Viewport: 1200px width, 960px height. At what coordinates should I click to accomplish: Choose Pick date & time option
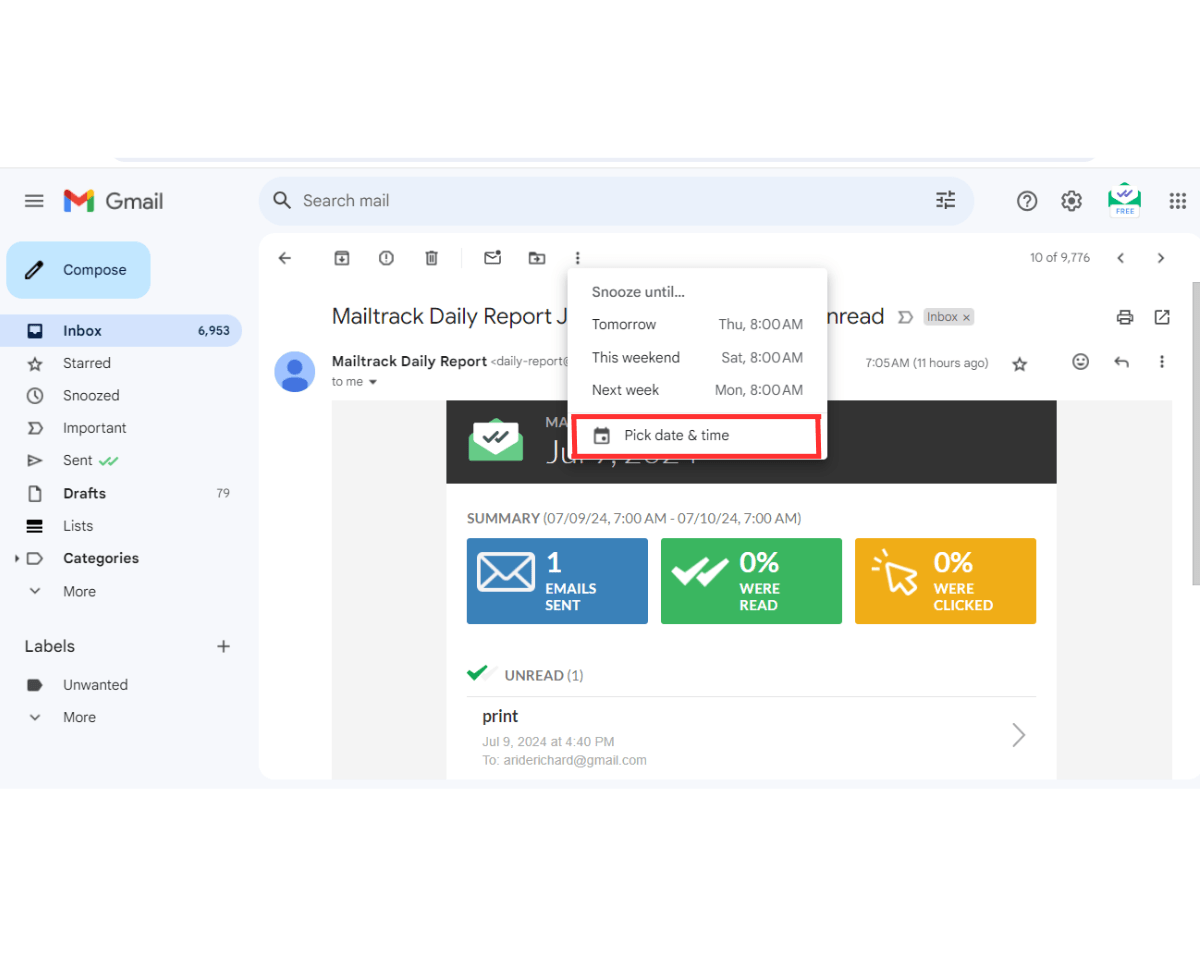pyautogui.click(x=696, y=435)
